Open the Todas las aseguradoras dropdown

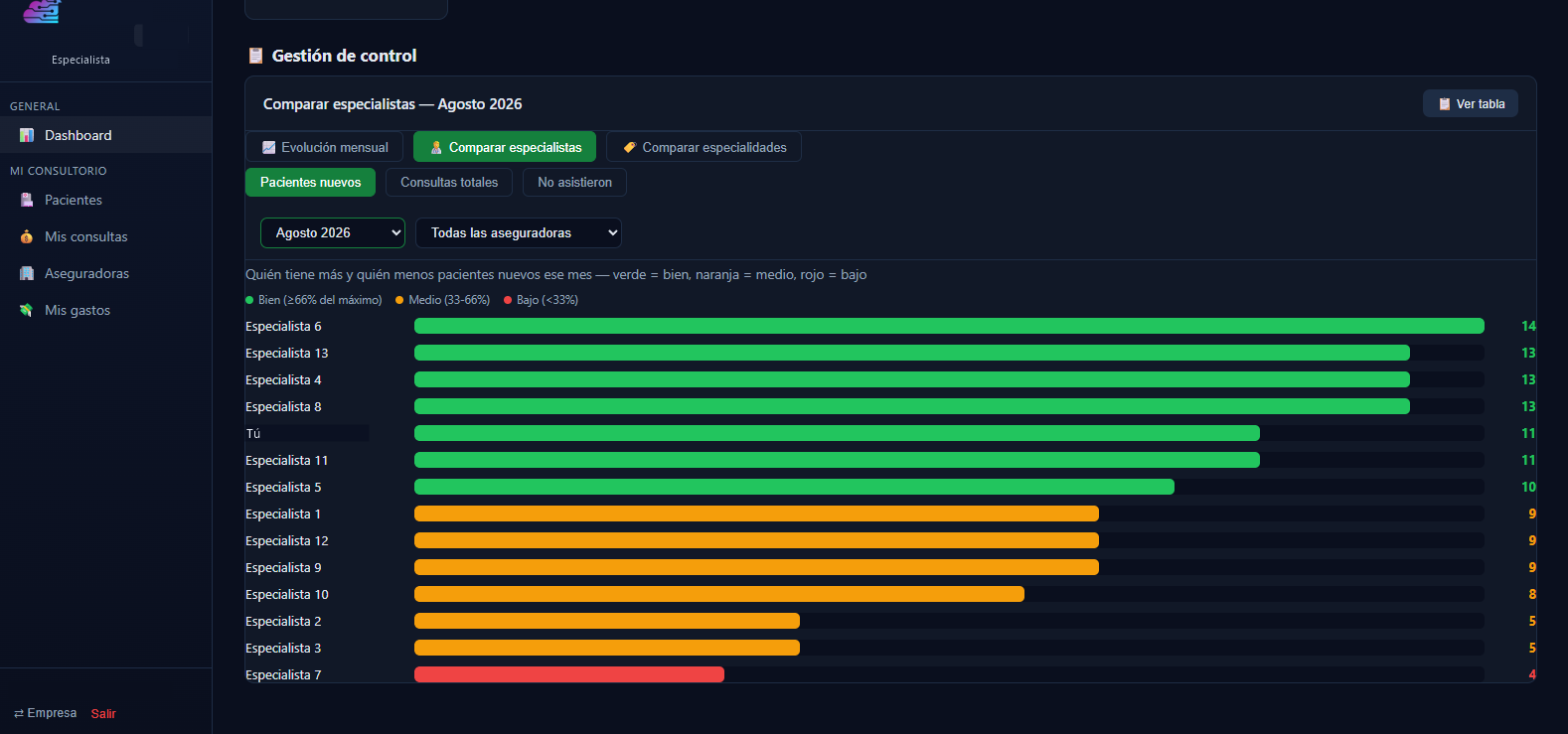click(519, 232)
